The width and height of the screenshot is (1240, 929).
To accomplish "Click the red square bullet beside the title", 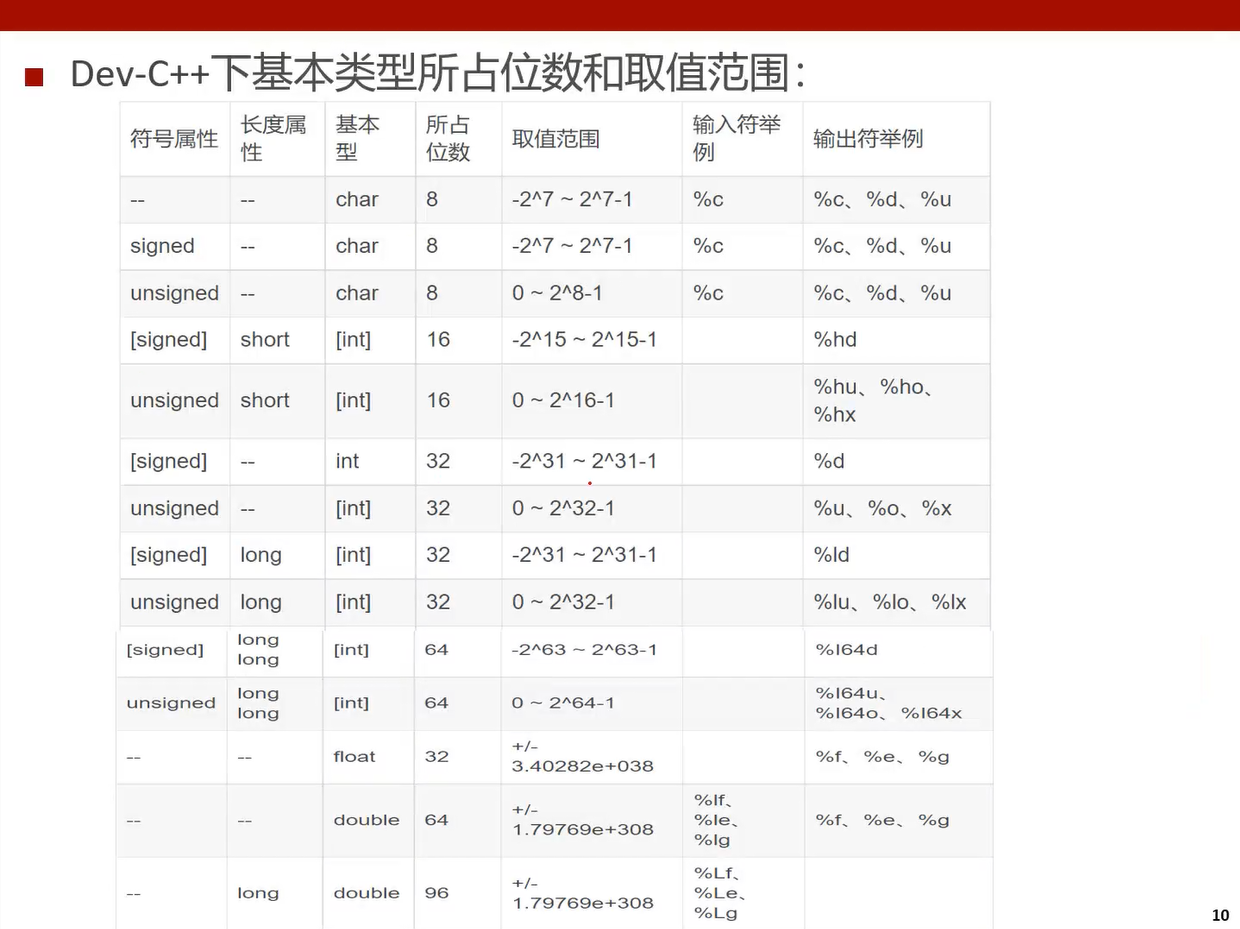I will pos(34,77).
